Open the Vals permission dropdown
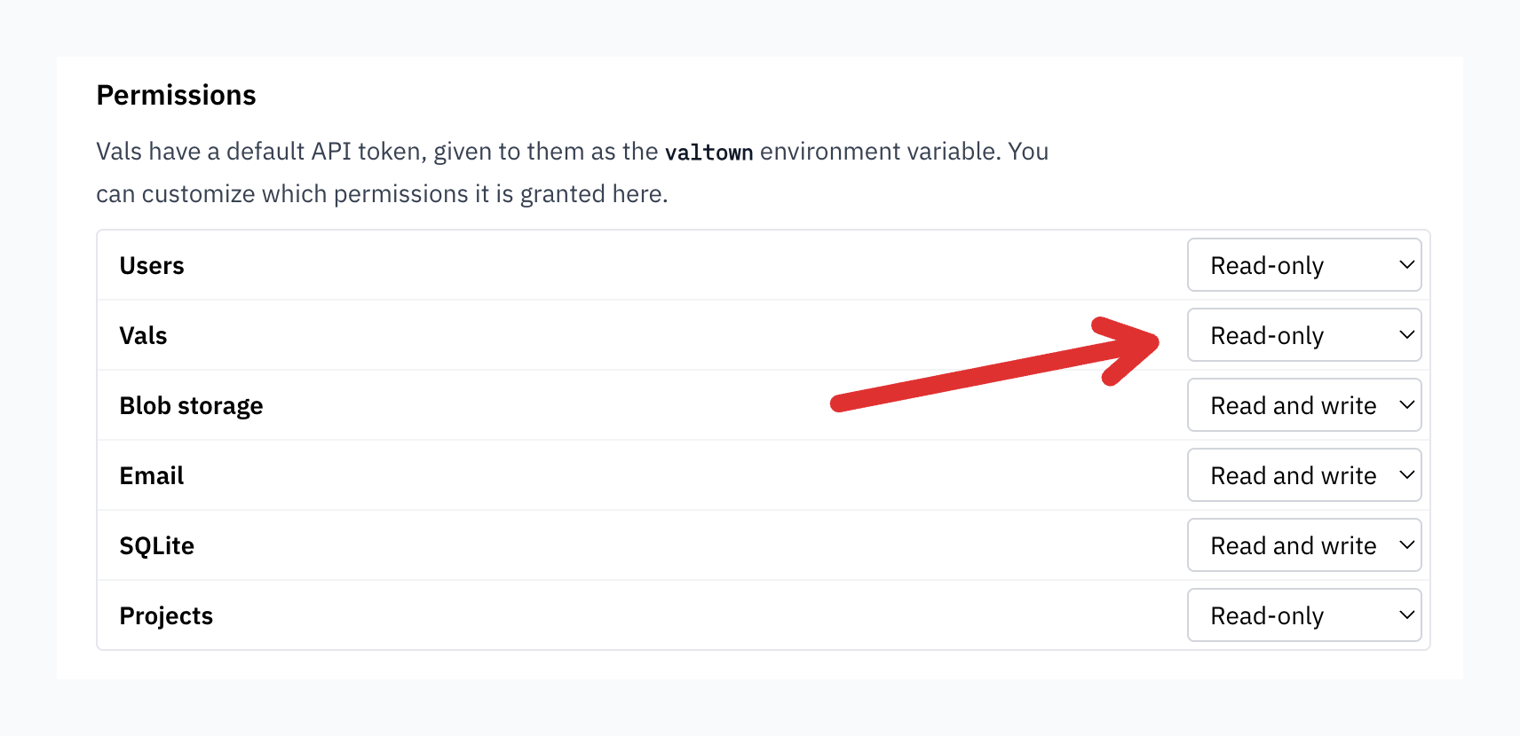Screen dimensions: 1520x736 [x=1304, y=335]
